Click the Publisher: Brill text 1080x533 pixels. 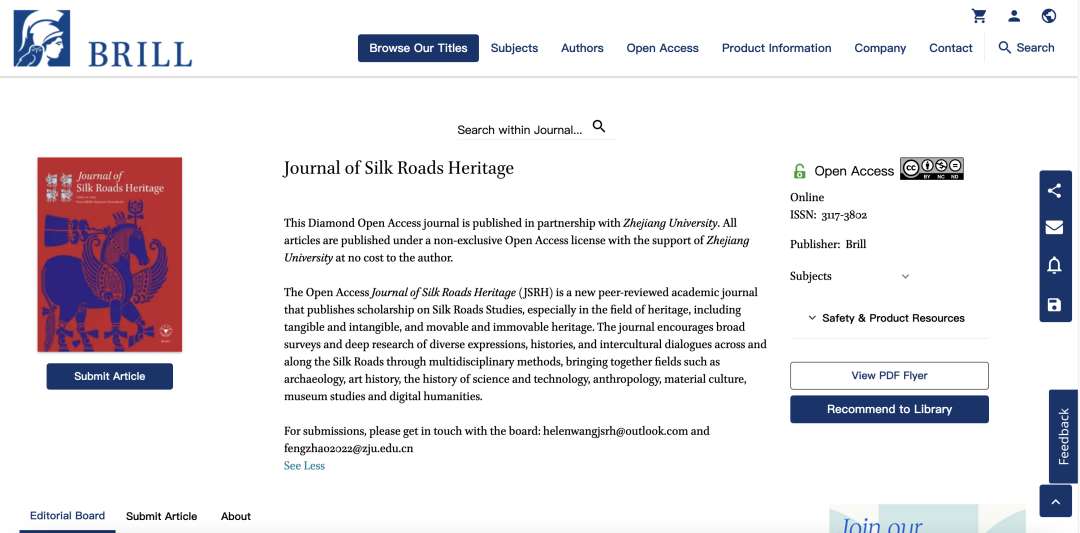[x=828, y=244]
